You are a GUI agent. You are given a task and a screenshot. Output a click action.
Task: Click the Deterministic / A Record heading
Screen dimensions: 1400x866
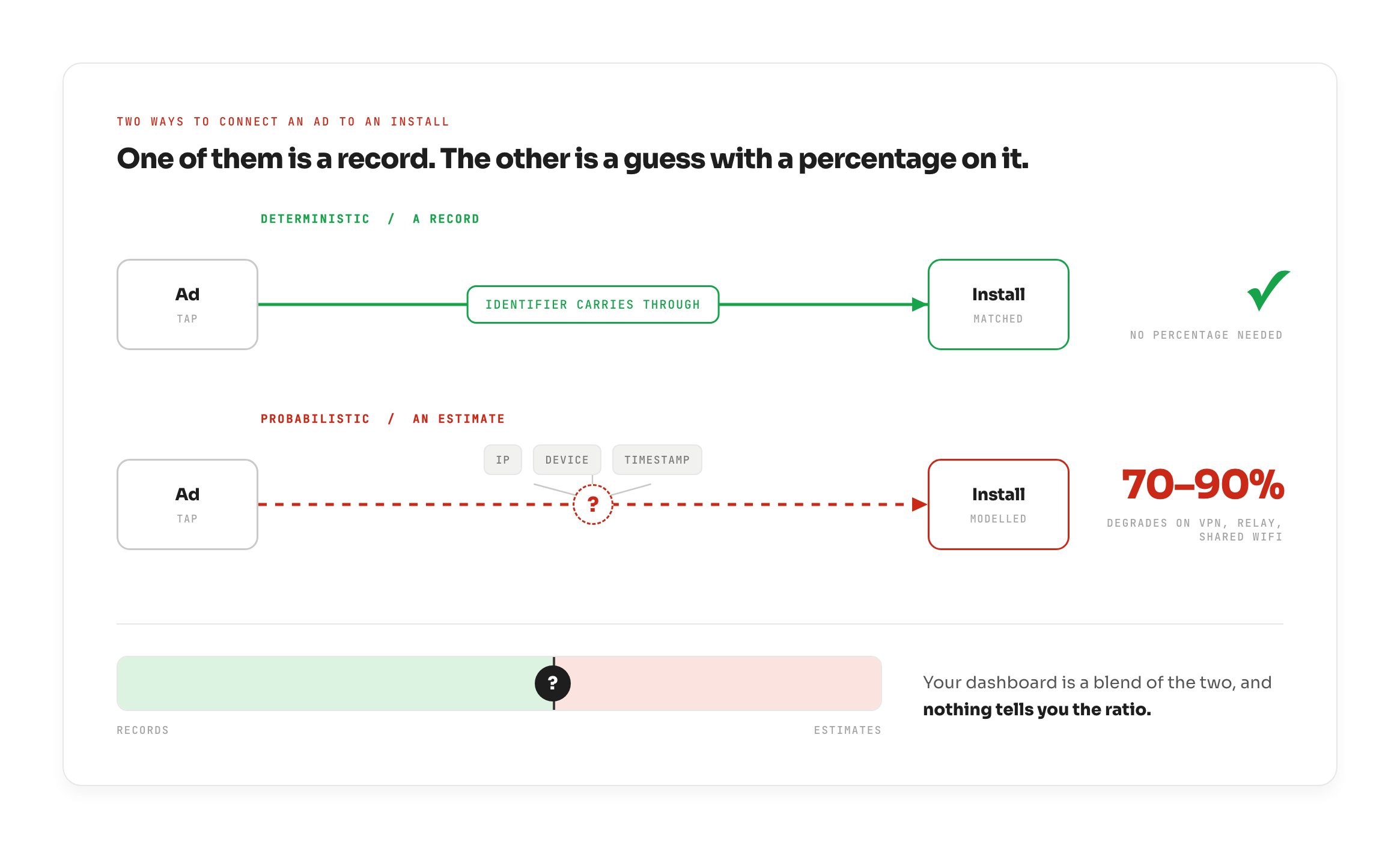370,219
